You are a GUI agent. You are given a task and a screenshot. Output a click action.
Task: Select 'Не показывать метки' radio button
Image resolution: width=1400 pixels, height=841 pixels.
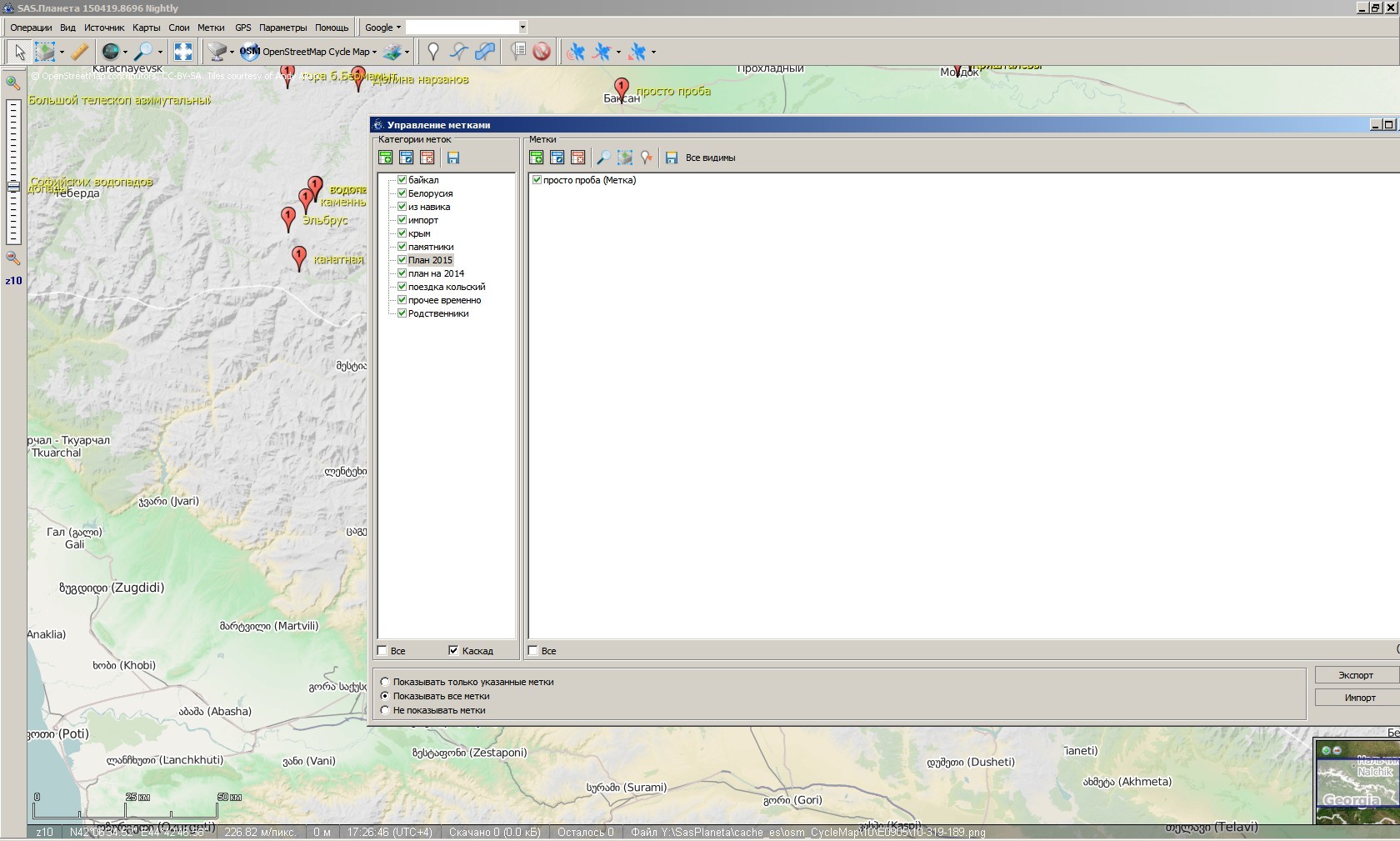385,710
